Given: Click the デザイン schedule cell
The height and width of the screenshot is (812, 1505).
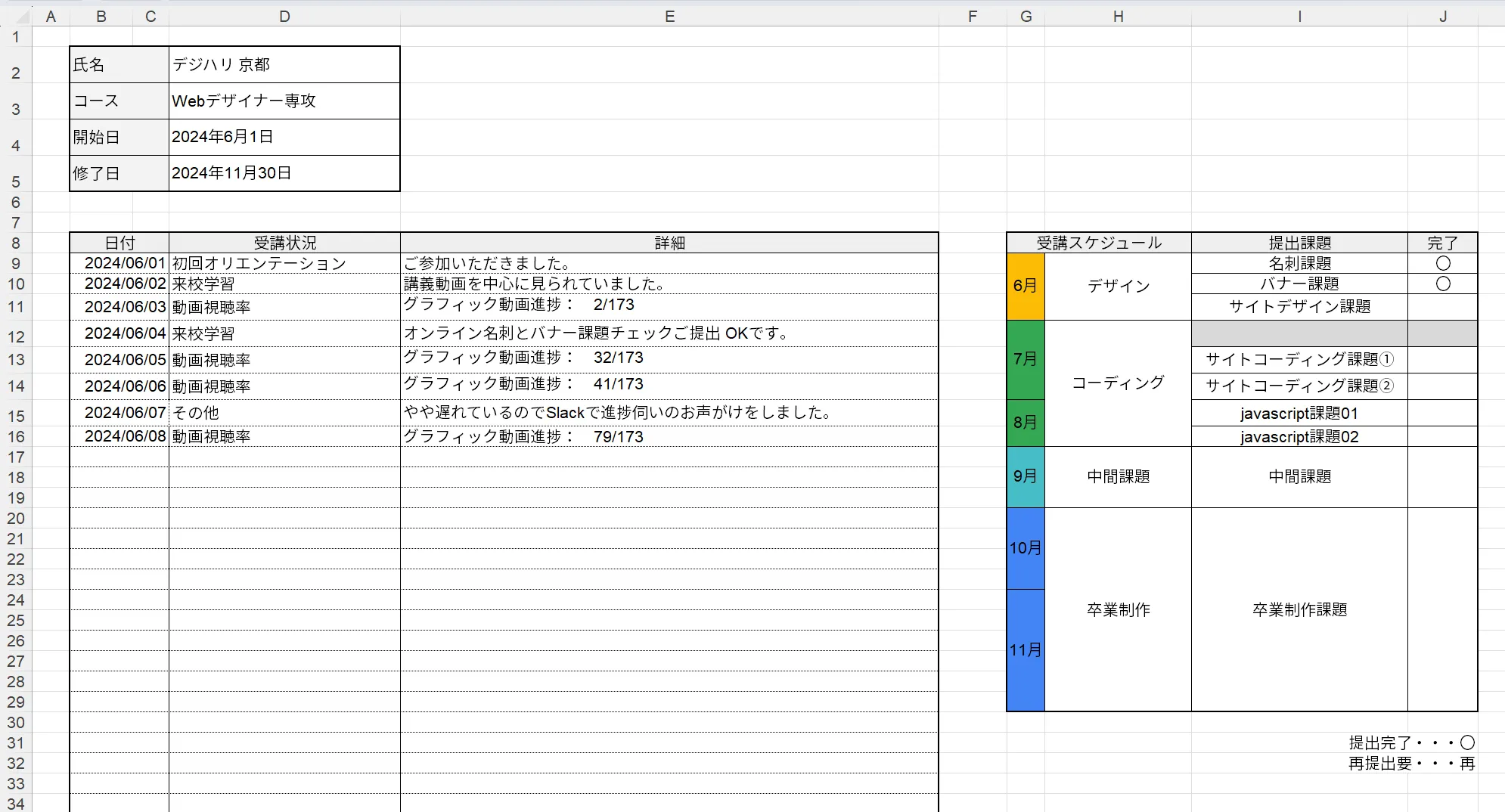Looking at the screenshot, I should click(1118, 286).
